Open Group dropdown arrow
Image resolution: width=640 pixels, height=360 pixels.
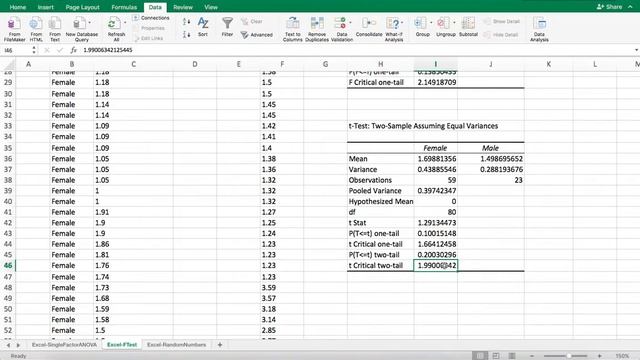point(431,23)
